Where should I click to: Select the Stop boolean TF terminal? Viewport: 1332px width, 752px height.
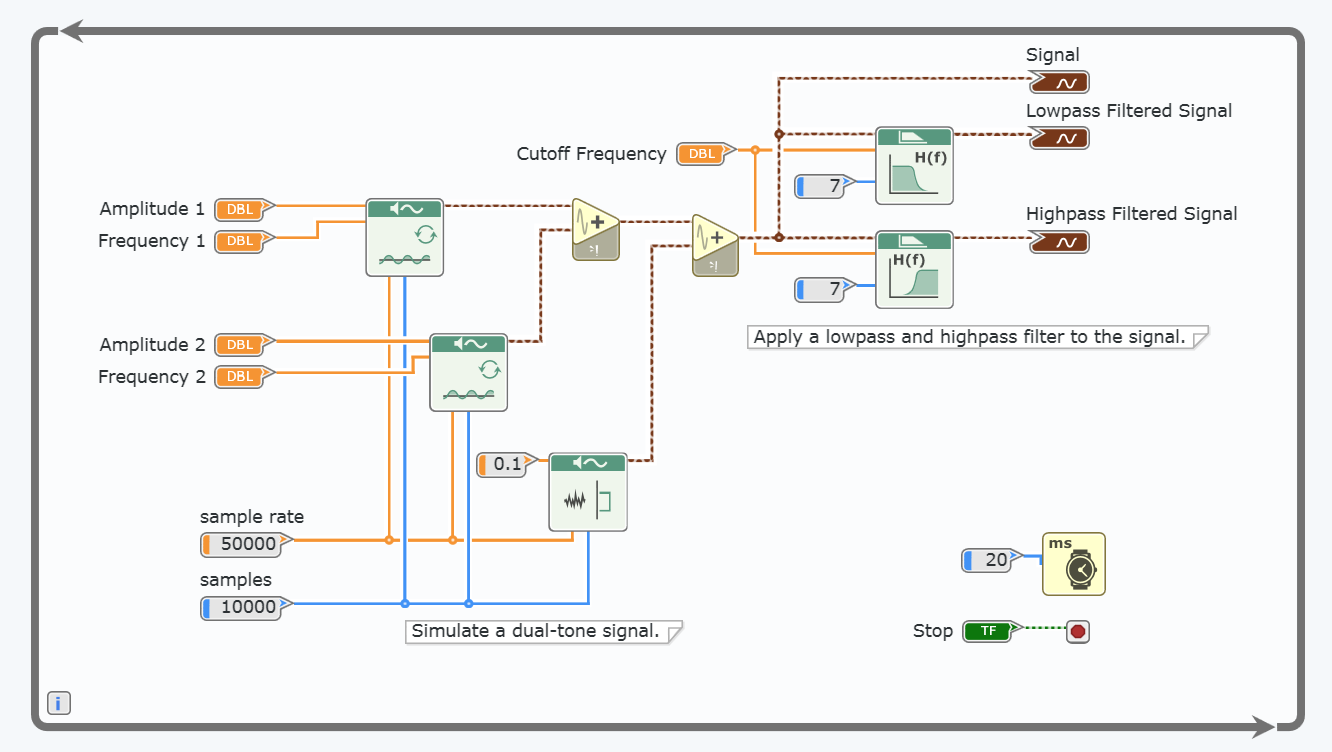tap(988, 631)
